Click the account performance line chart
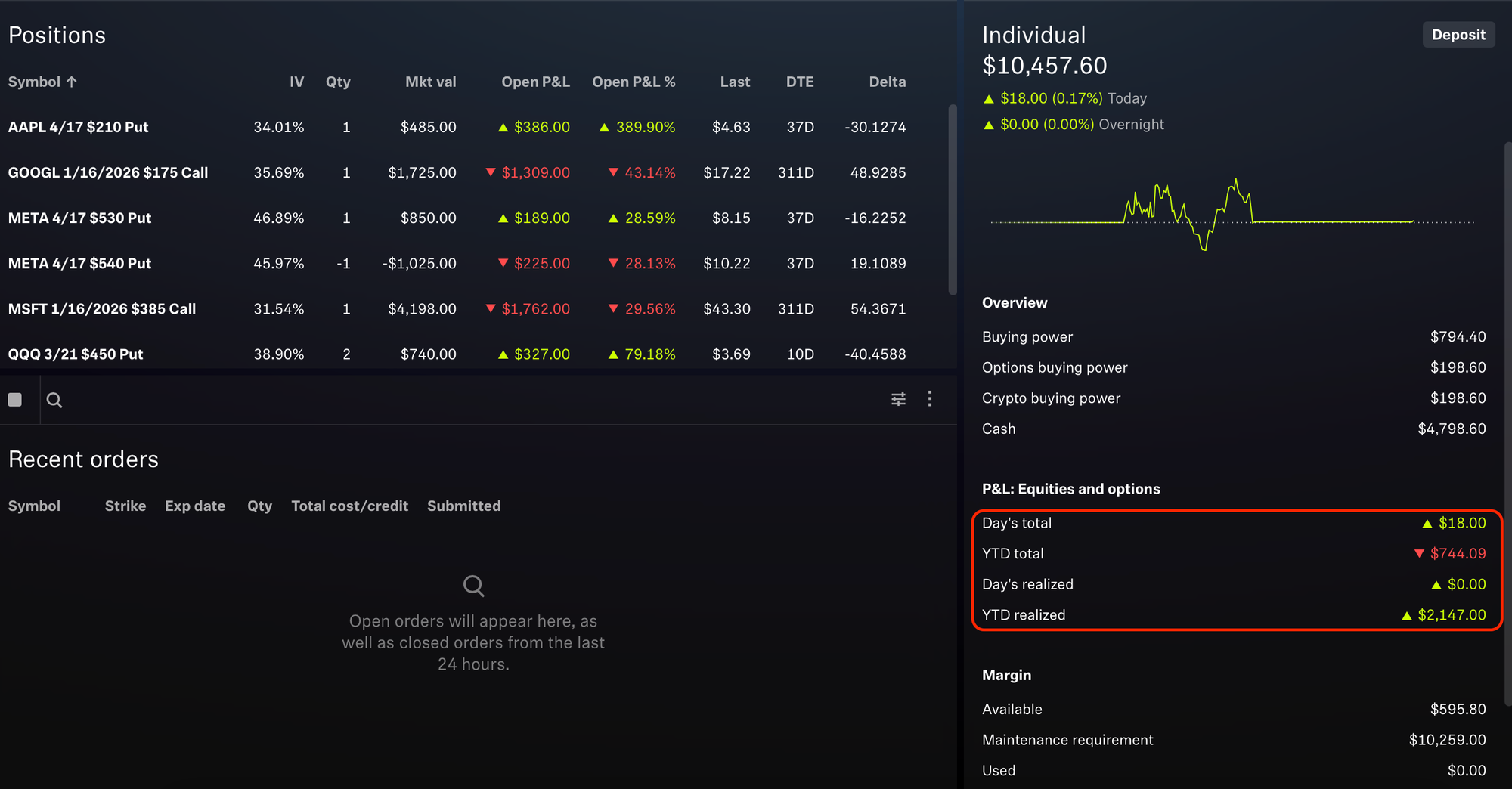This screenshot has height=789, width=1512. pyautogui.click(x=1232, y=215)
